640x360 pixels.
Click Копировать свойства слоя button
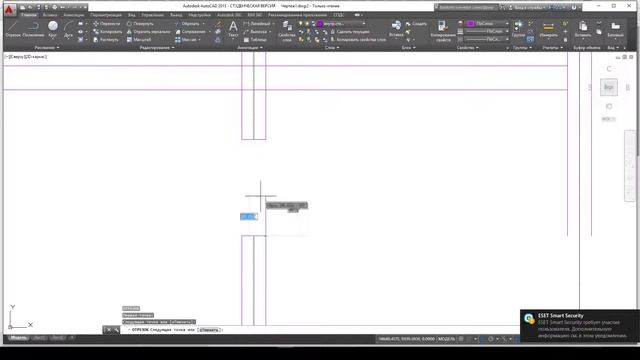pyautogui.click(x=358, y=40)
